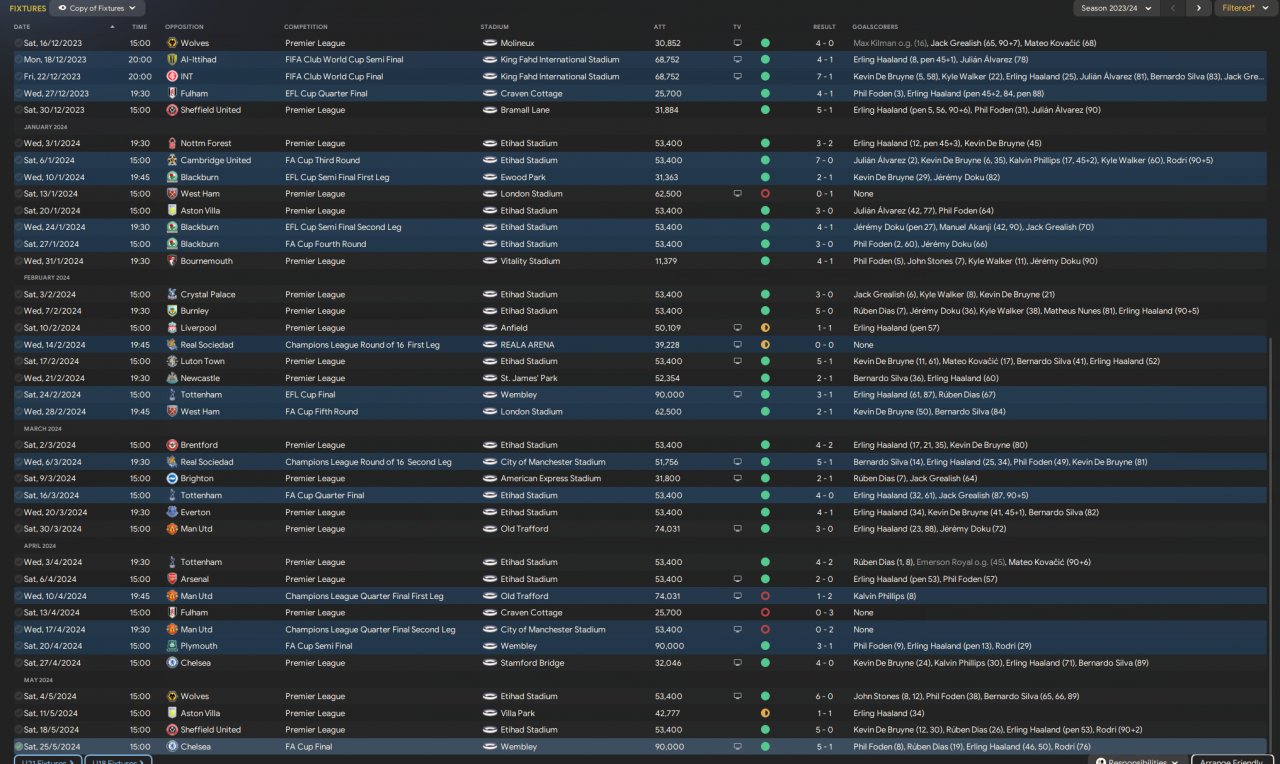The width and height of the screenshot is (1280, 764).
Task: Tick the selector for the Fulham 27/12/2023 row
Action: [18, 94]
